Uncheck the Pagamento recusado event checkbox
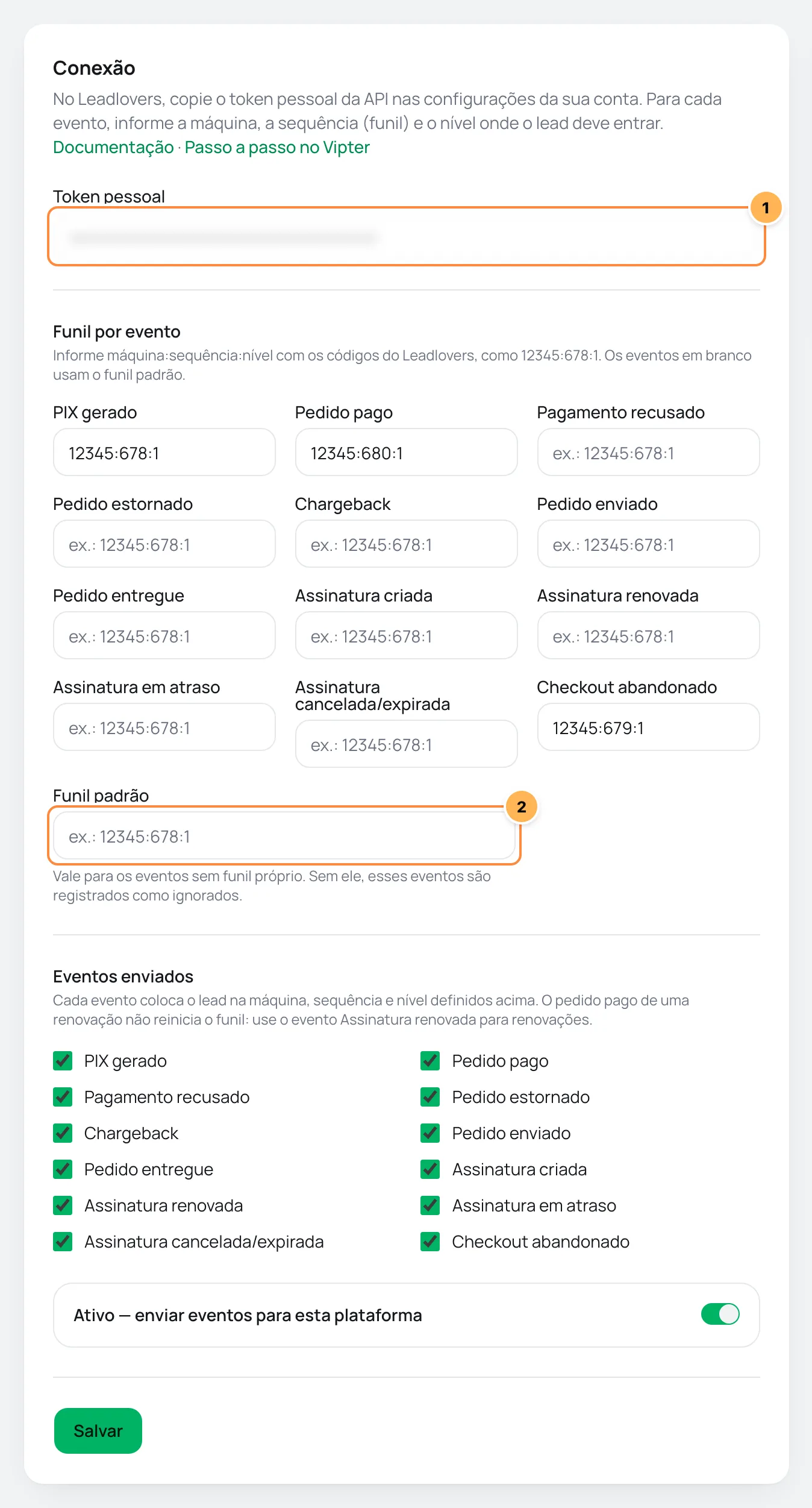 [x=63, y=1097]
